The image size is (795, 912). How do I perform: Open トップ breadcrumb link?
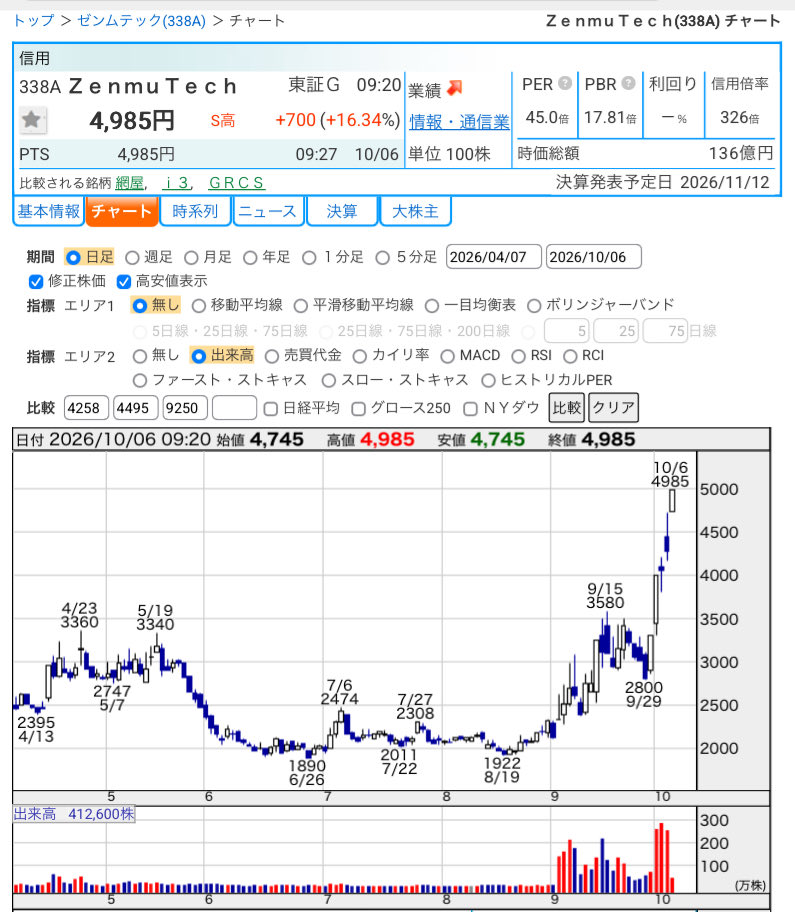pyautogui.click(x=34, y=21)
